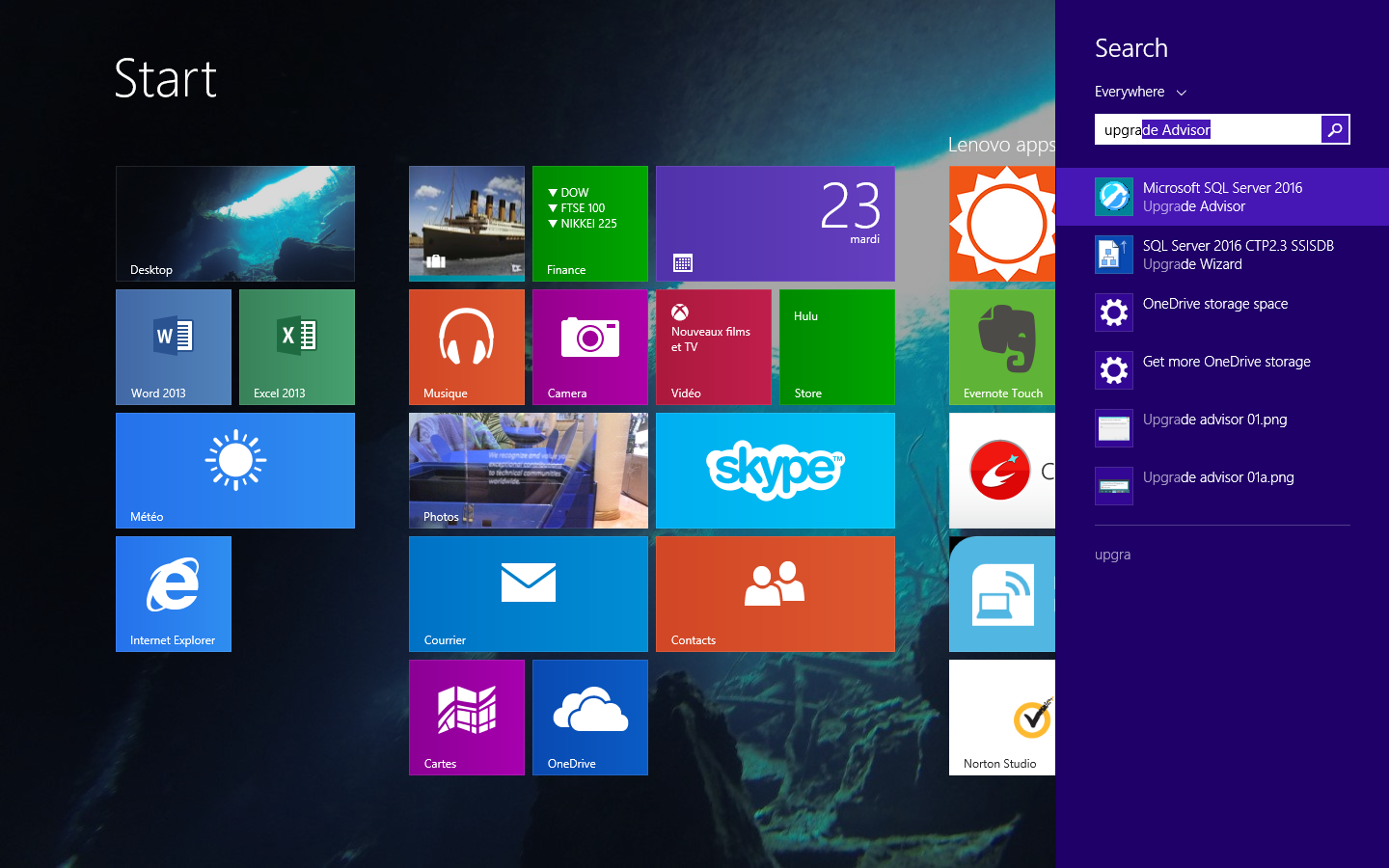1389x868 pixels.
Task: Open the Photos tile
Action: [529, 471]
